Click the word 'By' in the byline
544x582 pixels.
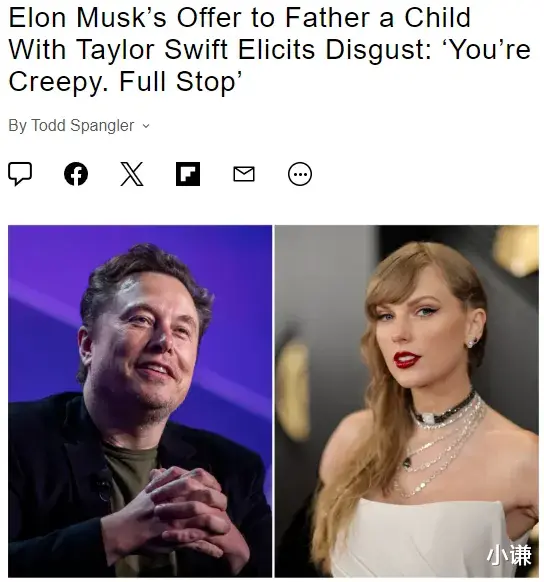(17, 125)
